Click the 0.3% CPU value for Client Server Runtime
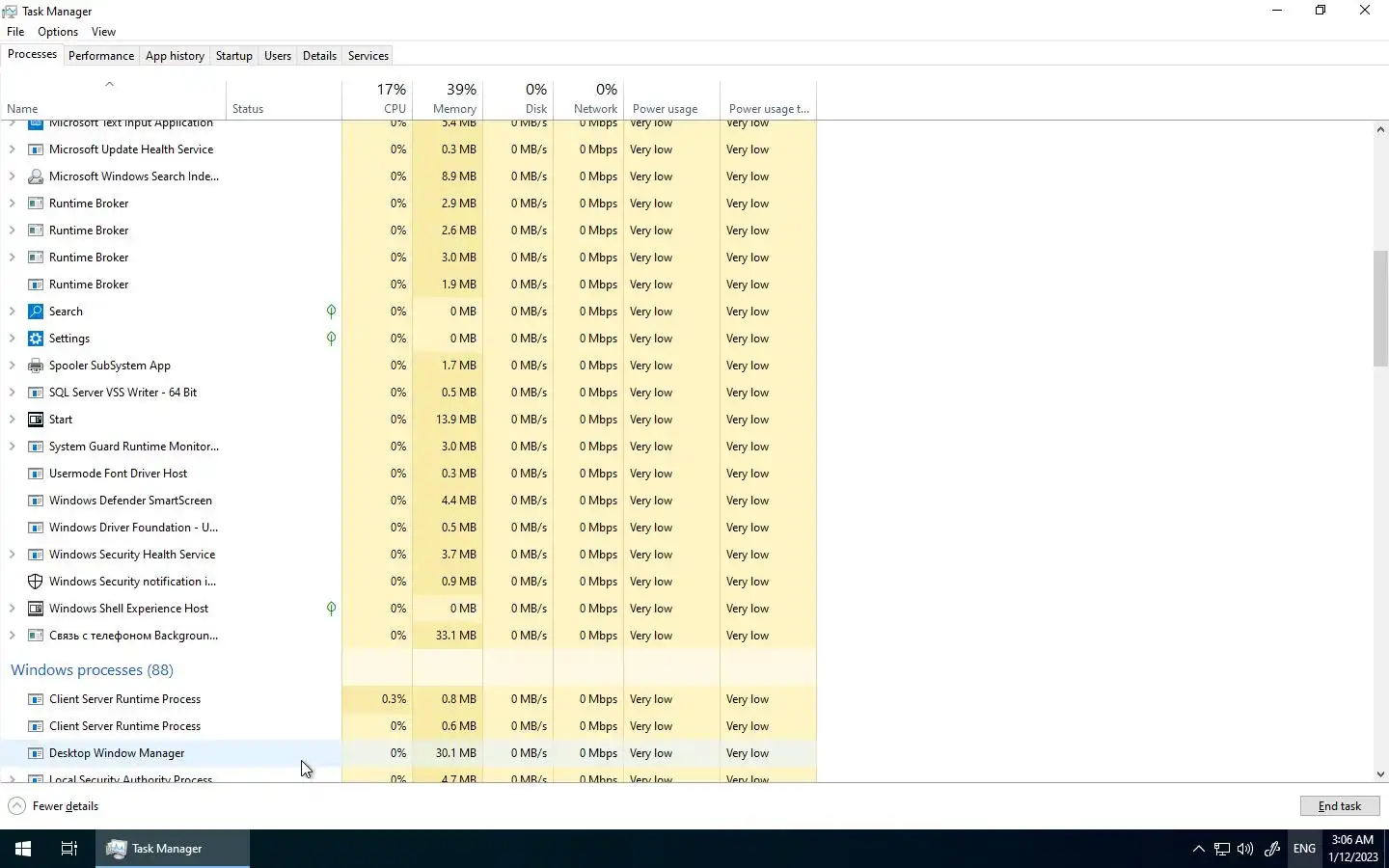1389x868 pixels. click(x=394, y=699)
